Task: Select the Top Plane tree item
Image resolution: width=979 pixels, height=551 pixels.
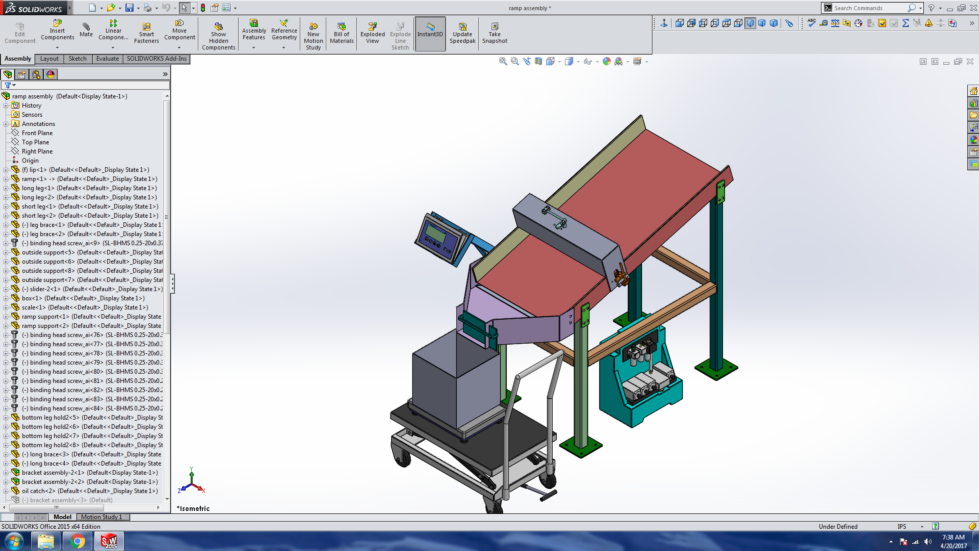Action: coord(35,142)
